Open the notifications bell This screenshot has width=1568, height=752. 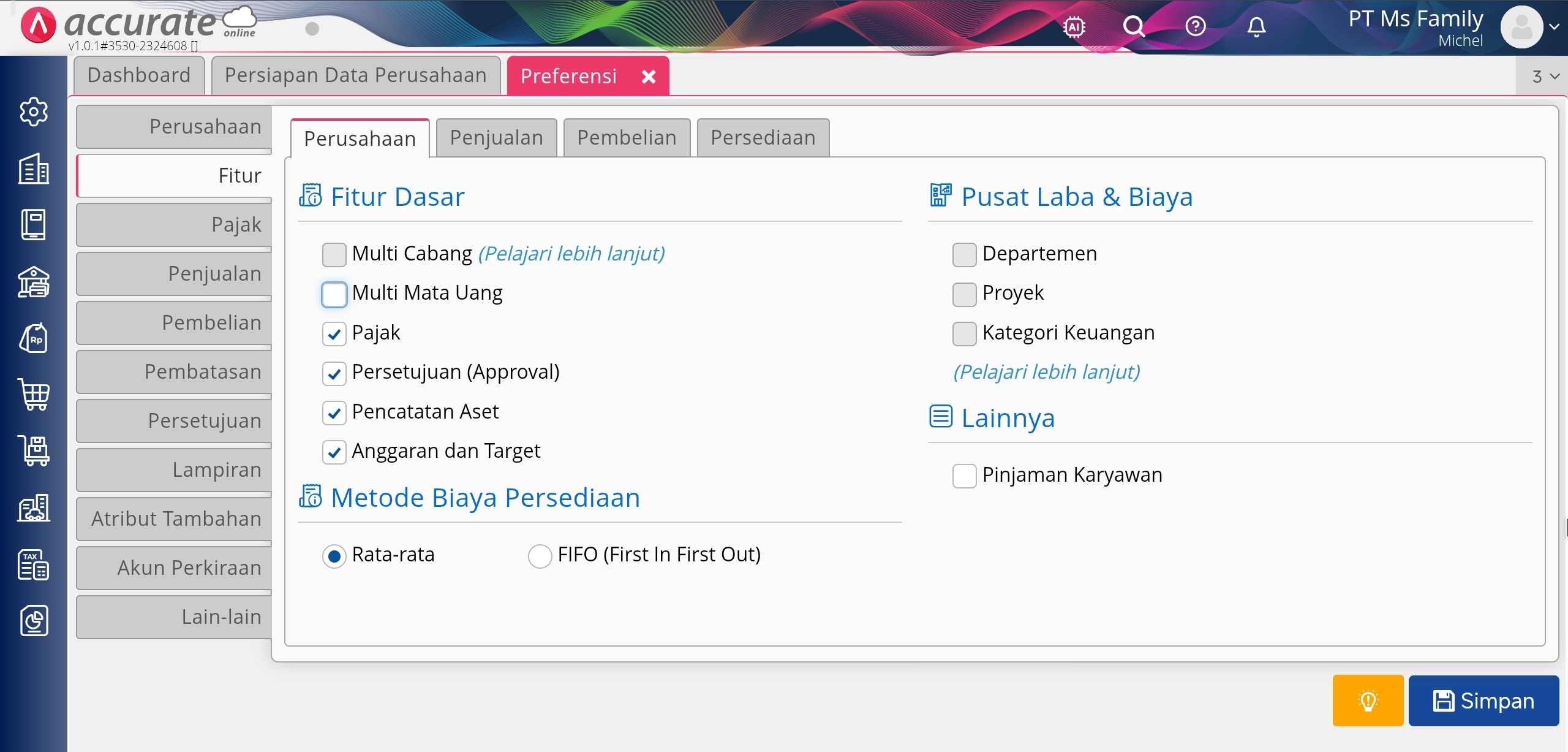pyautogui.click(x=1256, y=27)
